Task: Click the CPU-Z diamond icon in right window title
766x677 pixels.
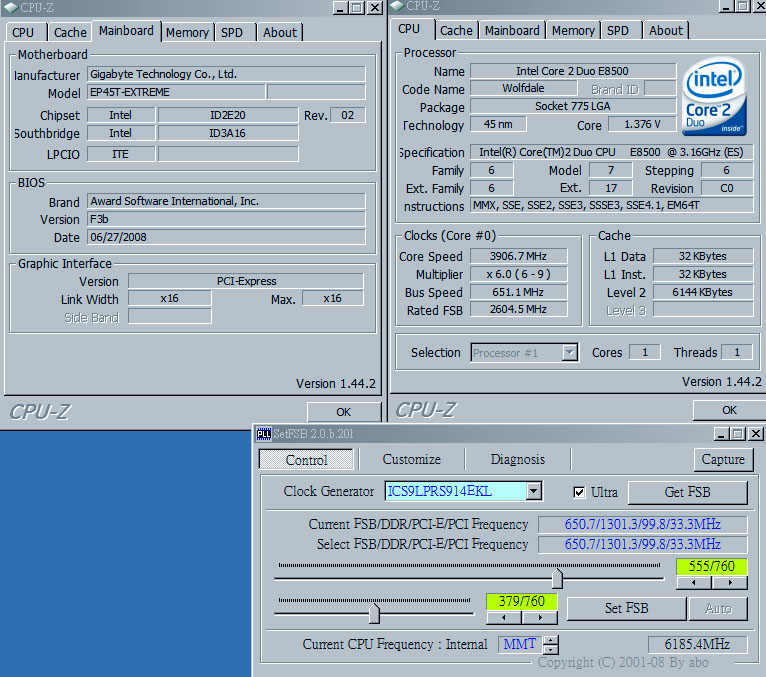Action: 397,5
